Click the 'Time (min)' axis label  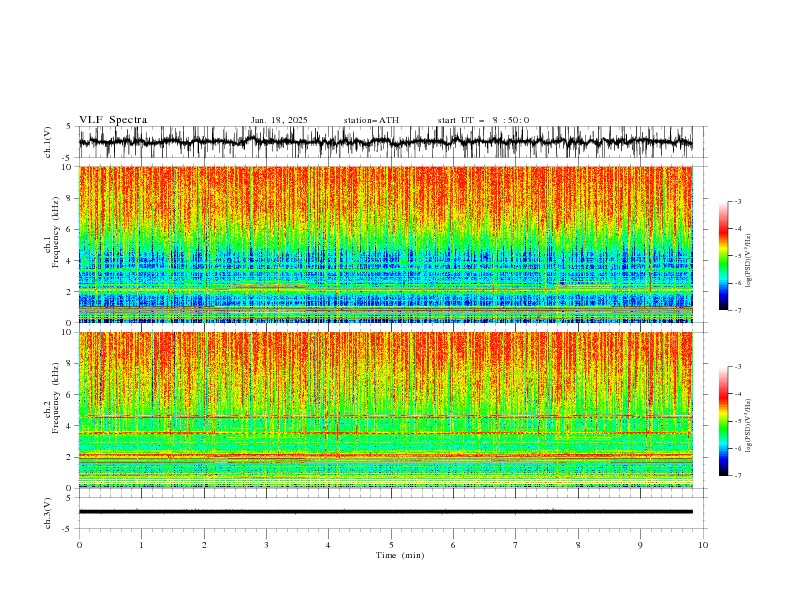point(400,555)
